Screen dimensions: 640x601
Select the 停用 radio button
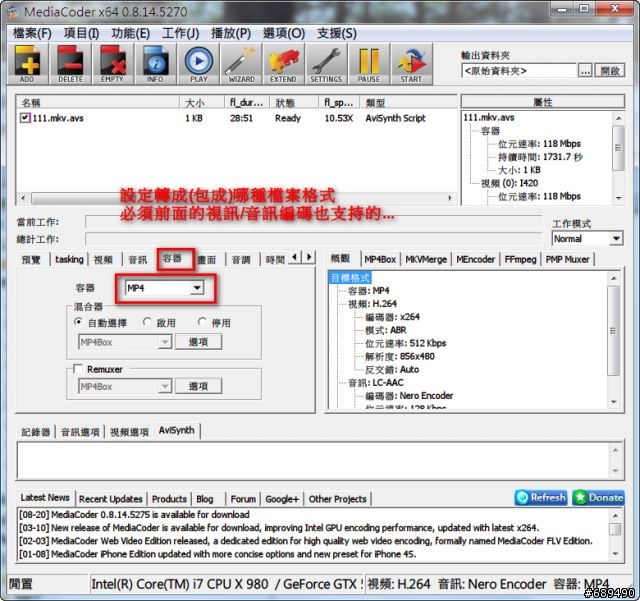point(202,322)
